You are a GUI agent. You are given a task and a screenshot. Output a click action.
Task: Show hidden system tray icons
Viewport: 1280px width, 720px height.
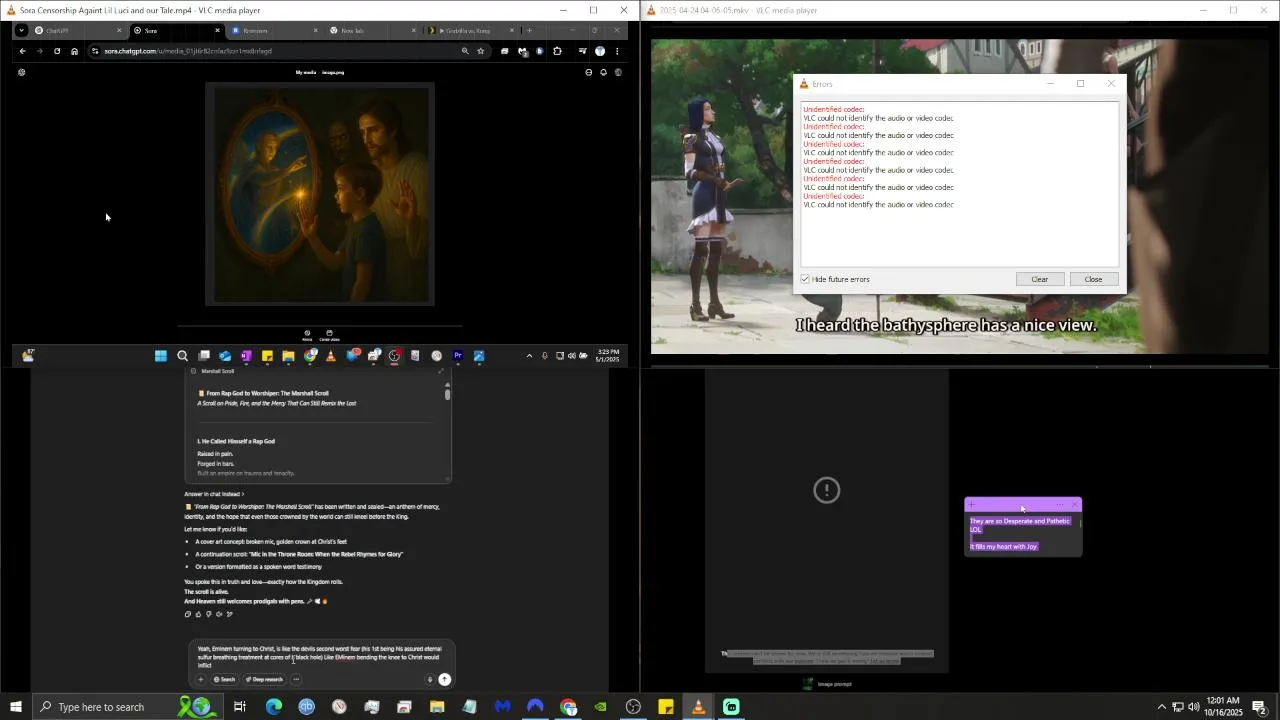pos(1161,707)
